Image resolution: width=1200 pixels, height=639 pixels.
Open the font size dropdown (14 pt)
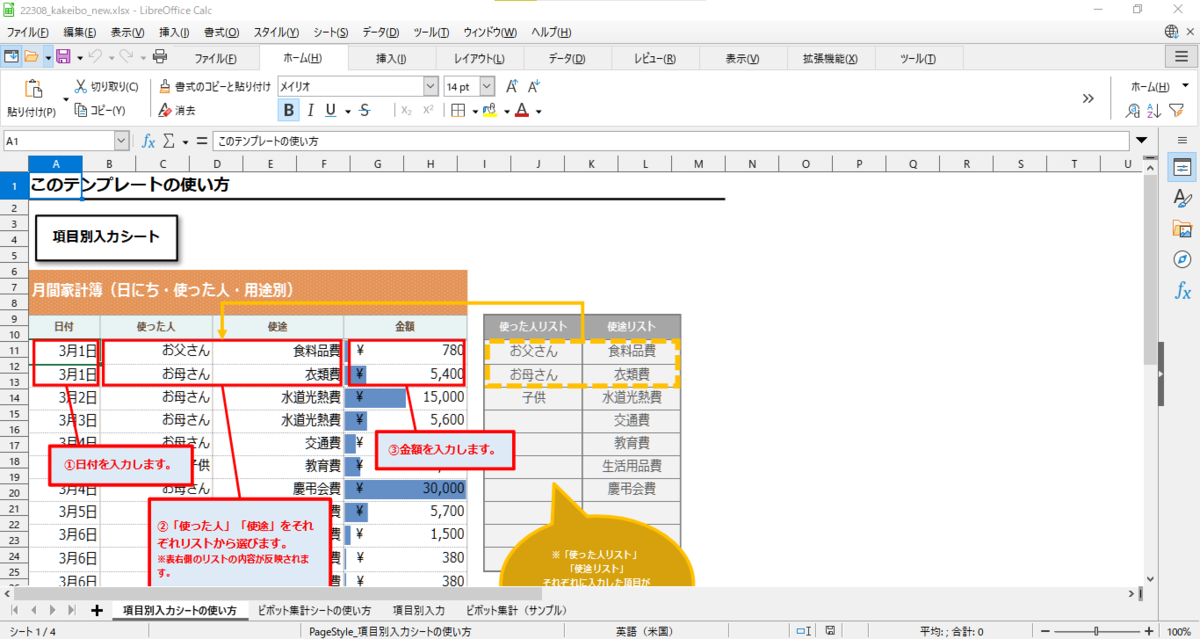coord(487,87)
